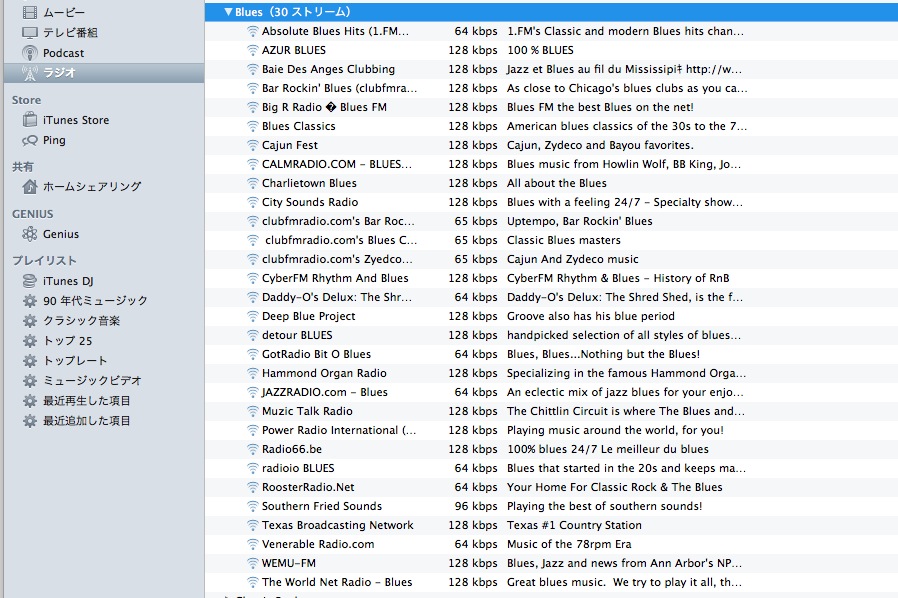Collapse the Blues streams disclosure triangle
This screenshot has height=598, width=898.
[229, 11]
